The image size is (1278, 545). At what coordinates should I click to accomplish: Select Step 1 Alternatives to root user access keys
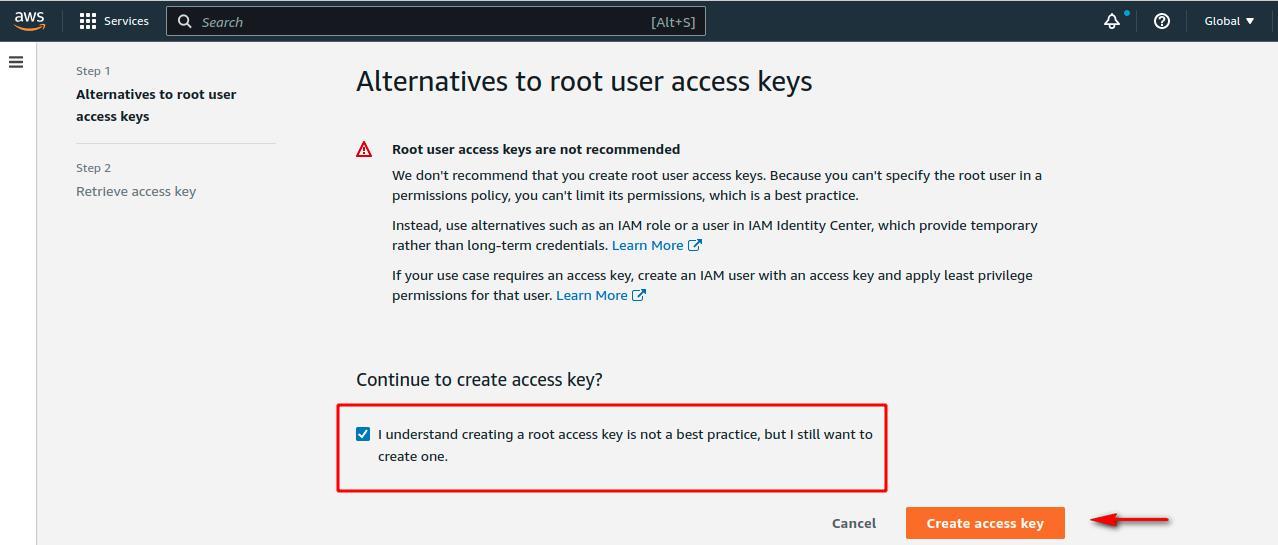click(x=156, y=105)
